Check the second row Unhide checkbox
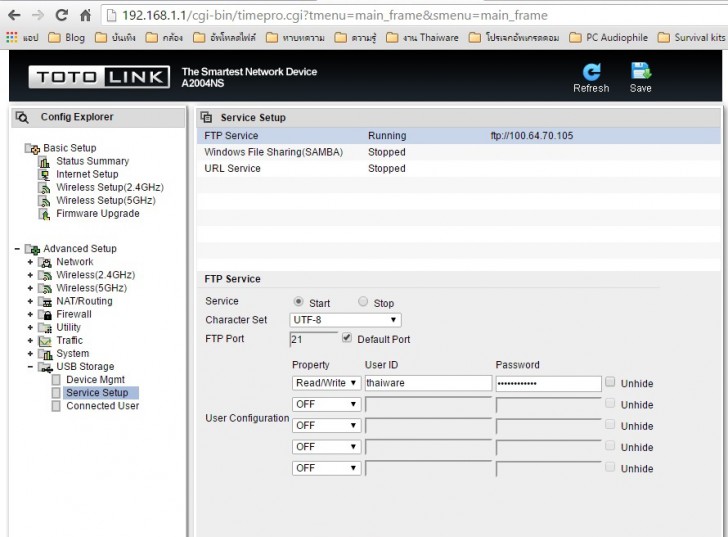Viewport: 728px width, 537px height. point(610,403)
